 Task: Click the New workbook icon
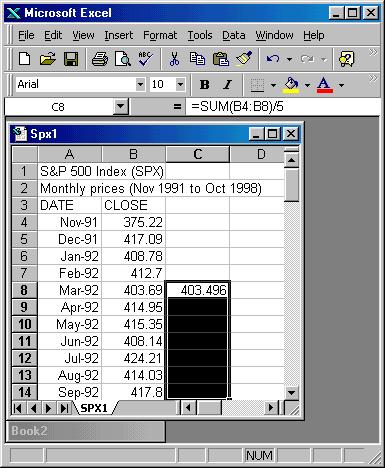(x=25, y=59)
